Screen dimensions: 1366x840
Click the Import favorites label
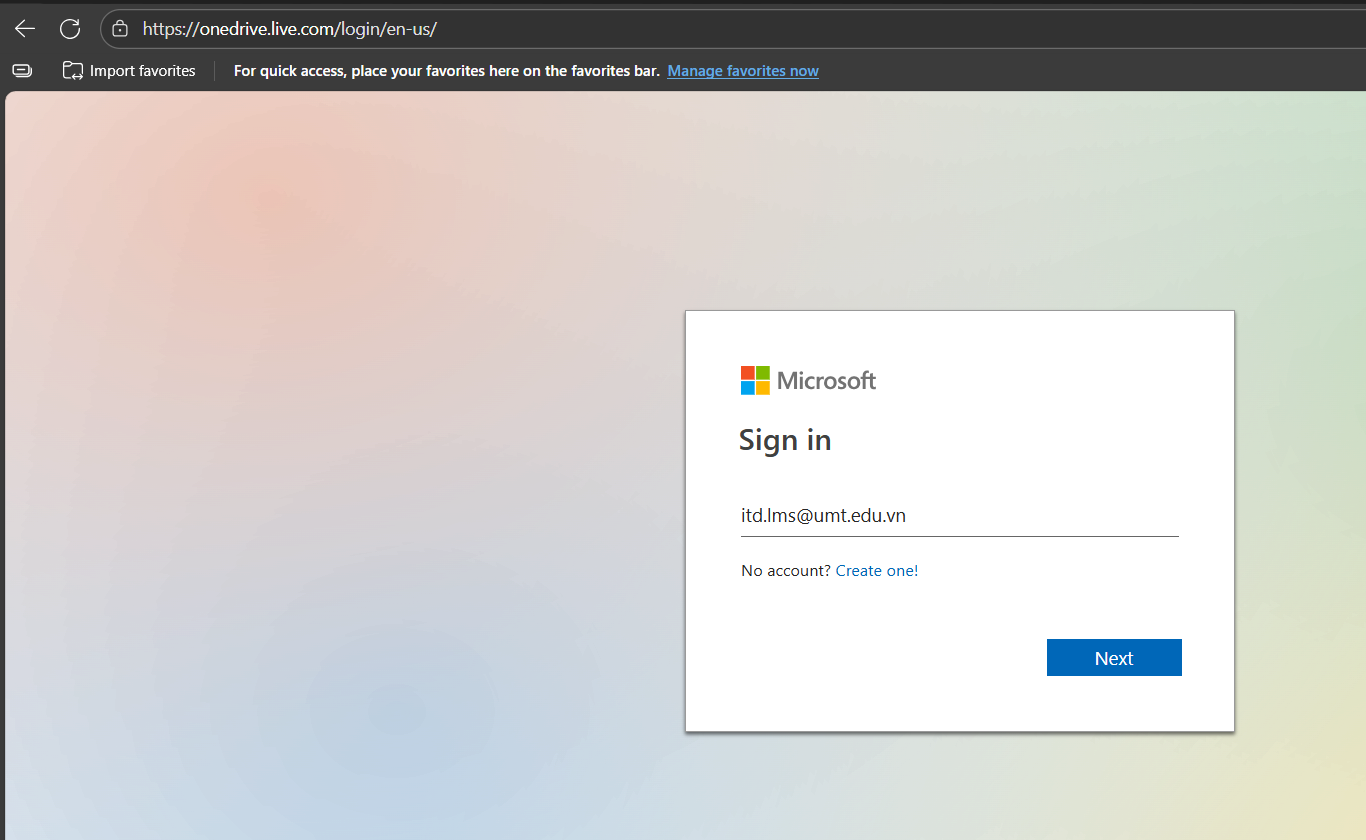[x=142, y=71]
